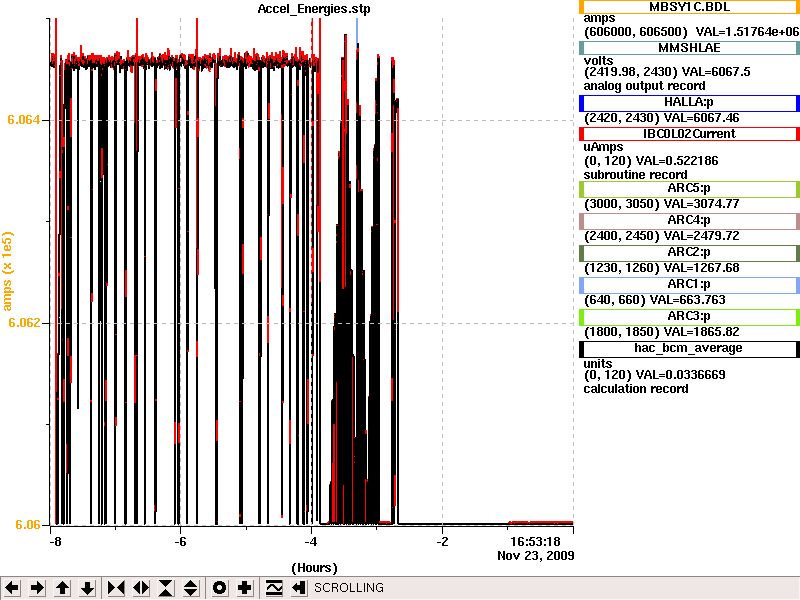Click the return-arrow scroll mode icon
The width and height of the screenshot is (800, 600).
(299, 588)
